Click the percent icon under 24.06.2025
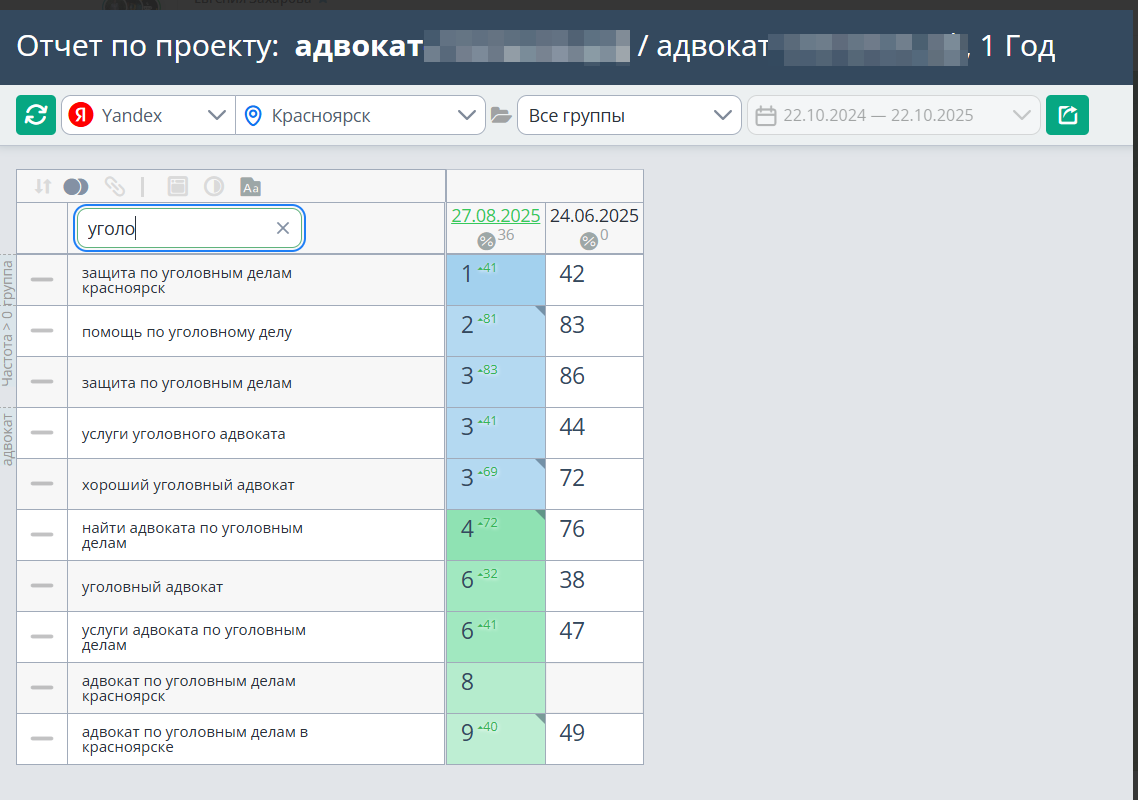The image size is (1138, 800). pyautogui.click(x=588, y=240)
